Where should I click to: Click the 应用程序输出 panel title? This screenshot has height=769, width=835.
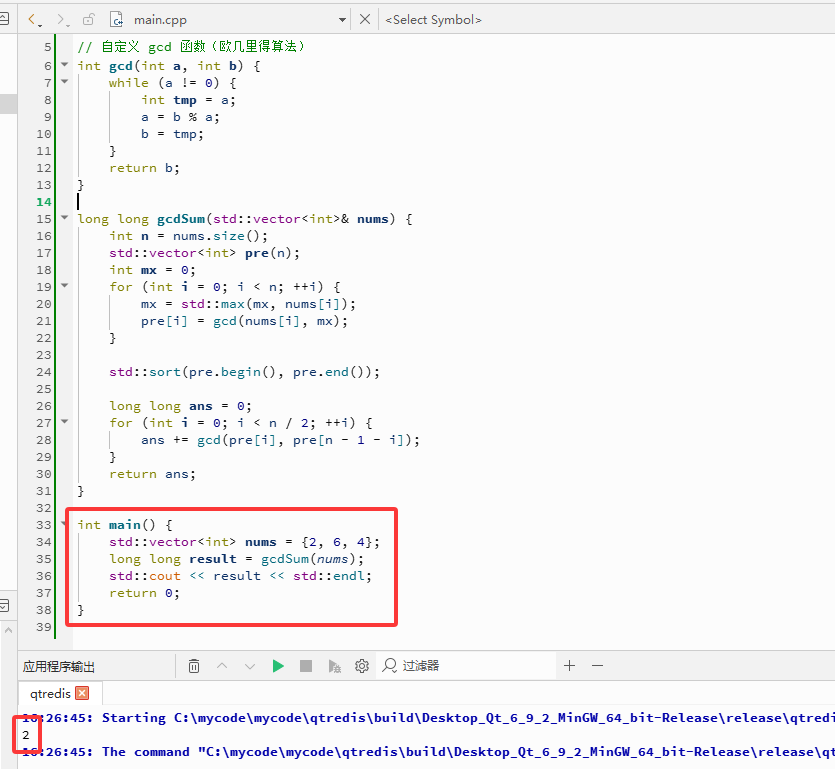click(x=59, y=666)
